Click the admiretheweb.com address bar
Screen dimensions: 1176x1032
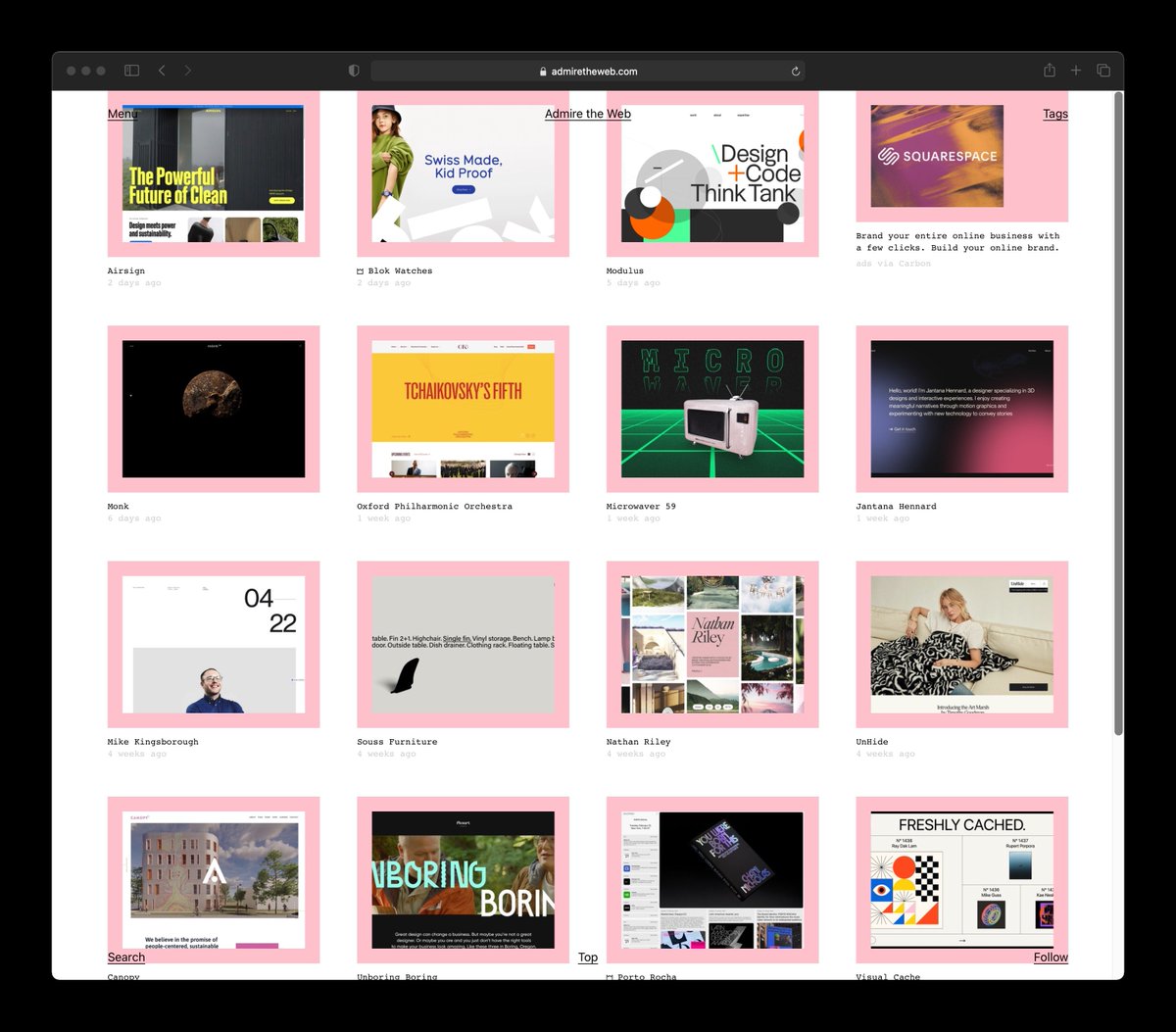point(588,71)
